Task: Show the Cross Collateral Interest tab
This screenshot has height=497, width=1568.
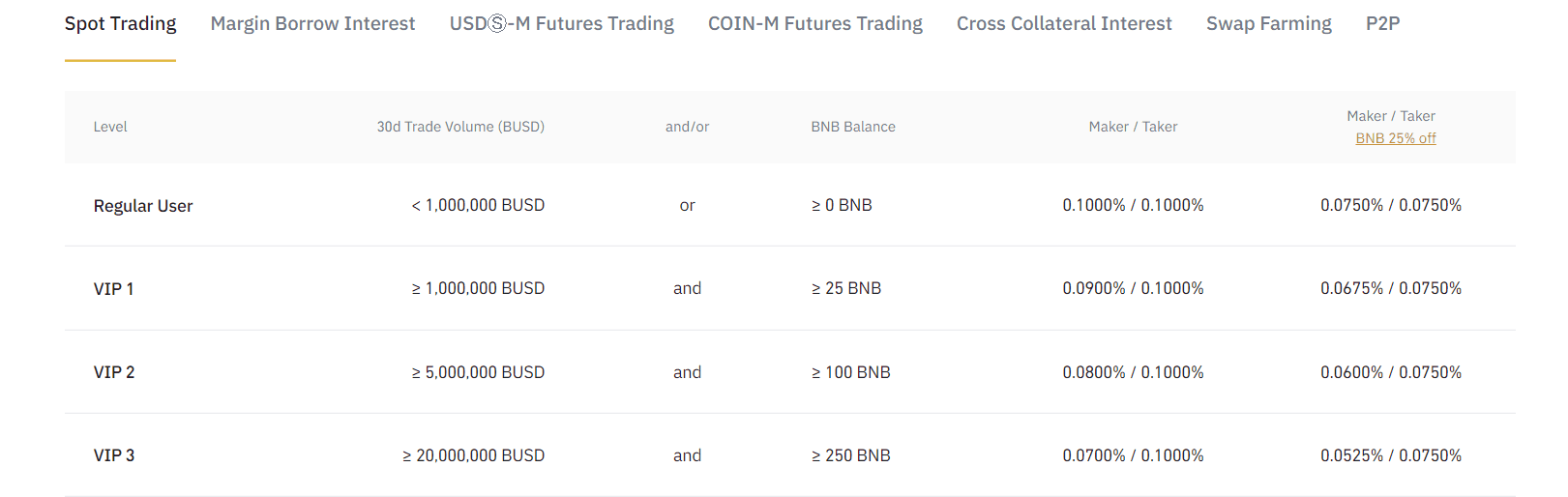Action: tap(1064, 24)
